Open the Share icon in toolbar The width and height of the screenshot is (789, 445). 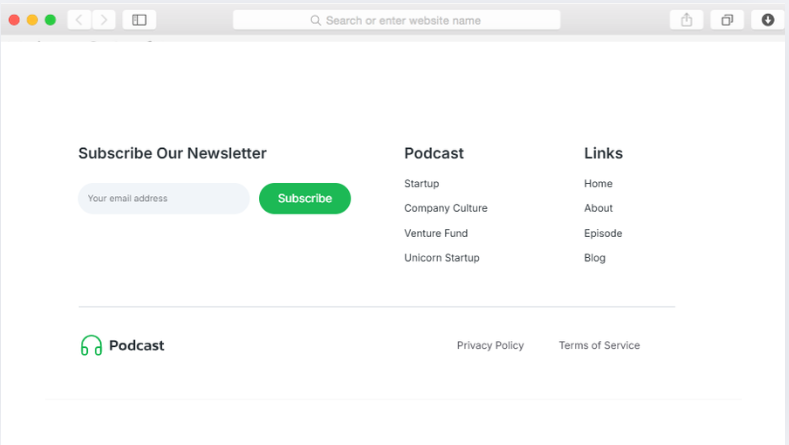coord(686,20)
